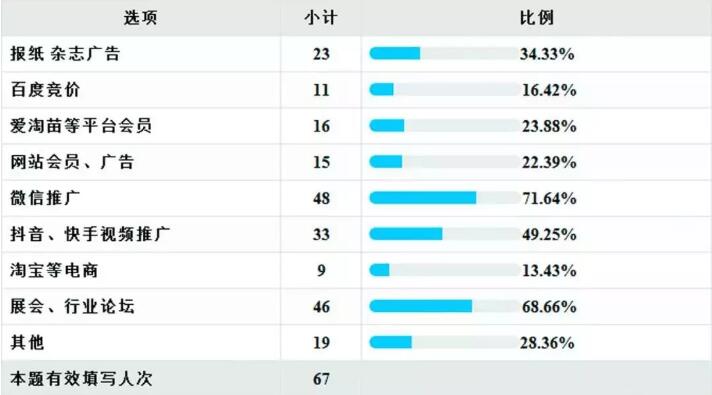
Task: Click the count 48 for 微信推广
Action: point(321,198)
